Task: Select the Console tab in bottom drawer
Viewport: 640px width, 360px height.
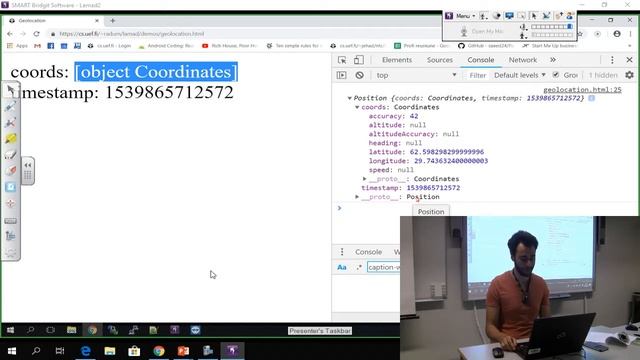Action: [368, 252]
